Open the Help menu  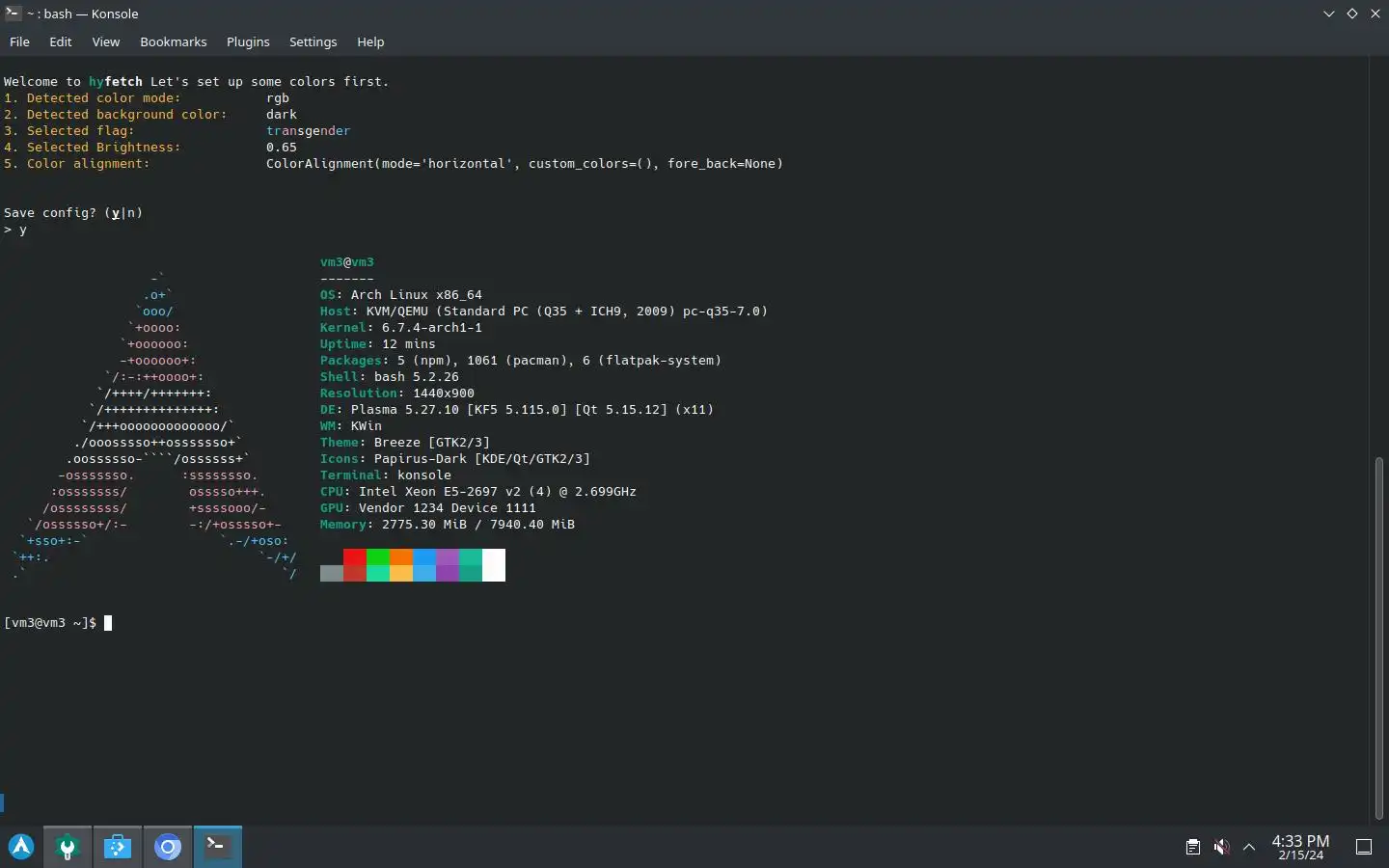coord(370,41)
